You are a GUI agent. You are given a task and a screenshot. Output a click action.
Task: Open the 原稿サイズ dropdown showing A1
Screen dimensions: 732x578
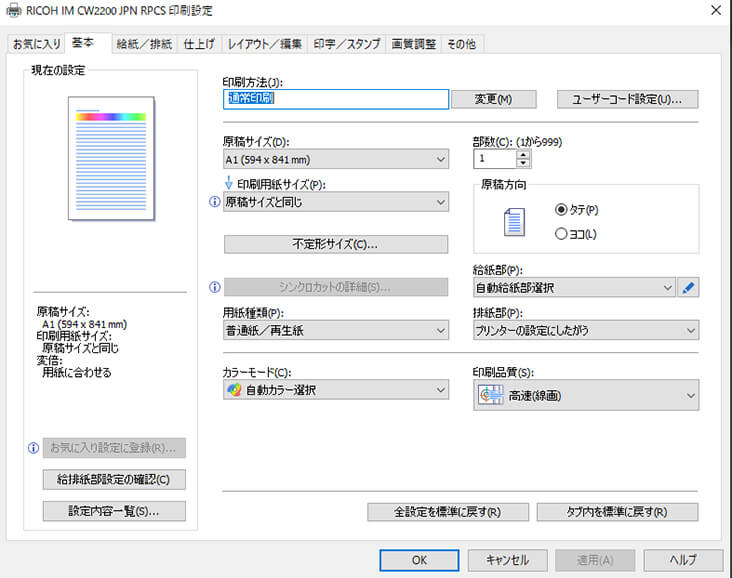[x=335, y=159]
